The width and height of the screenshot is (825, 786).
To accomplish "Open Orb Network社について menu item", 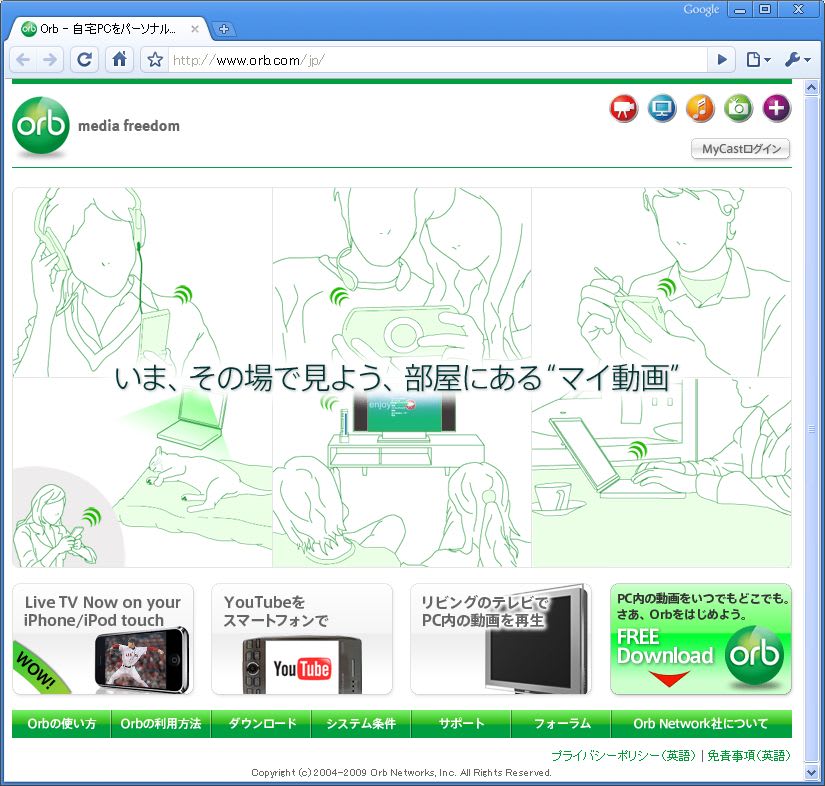I will [x=701, y=723].
